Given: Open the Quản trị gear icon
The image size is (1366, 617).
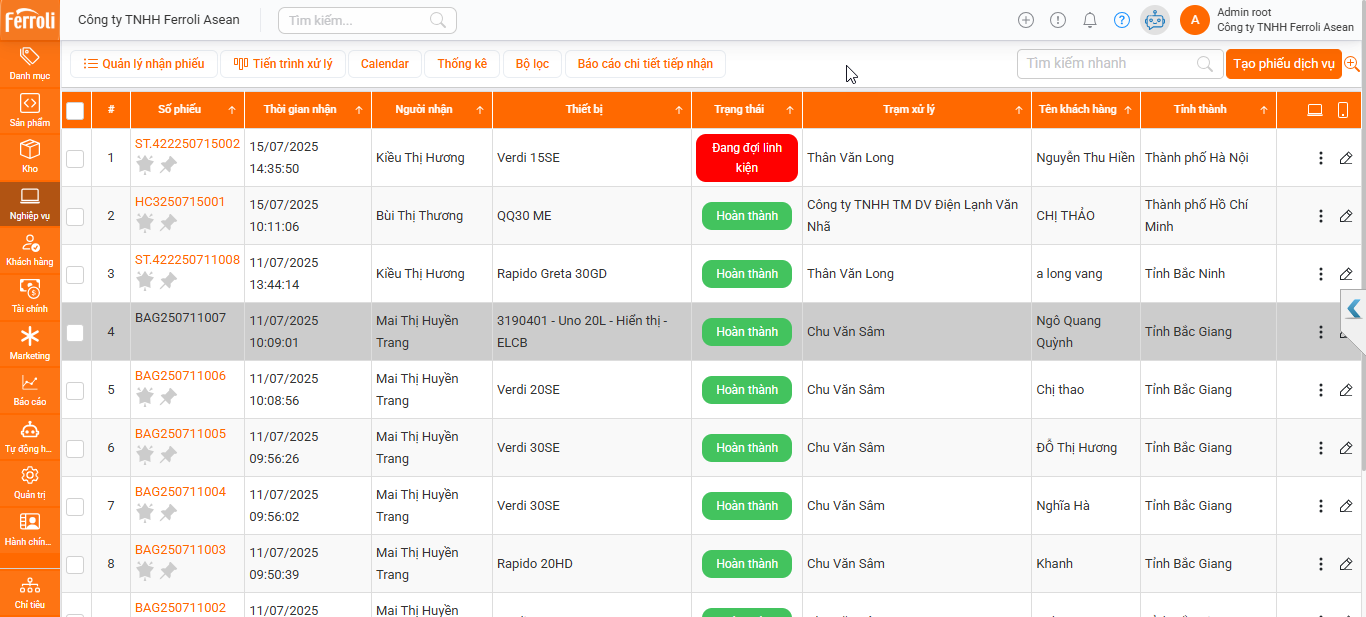Looking at the screenshot, I should [x=30, y=476].
